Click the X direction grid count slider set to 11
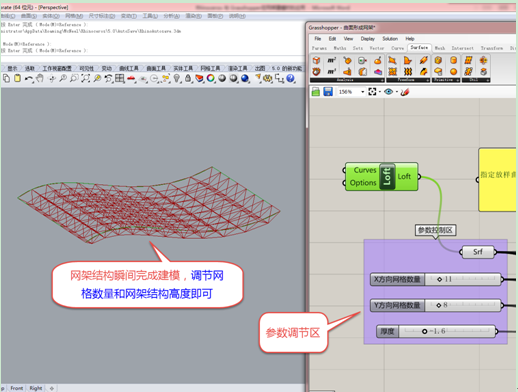Viewport: 518px width, 392px height. pyautogui.click(x=436, y=279)
